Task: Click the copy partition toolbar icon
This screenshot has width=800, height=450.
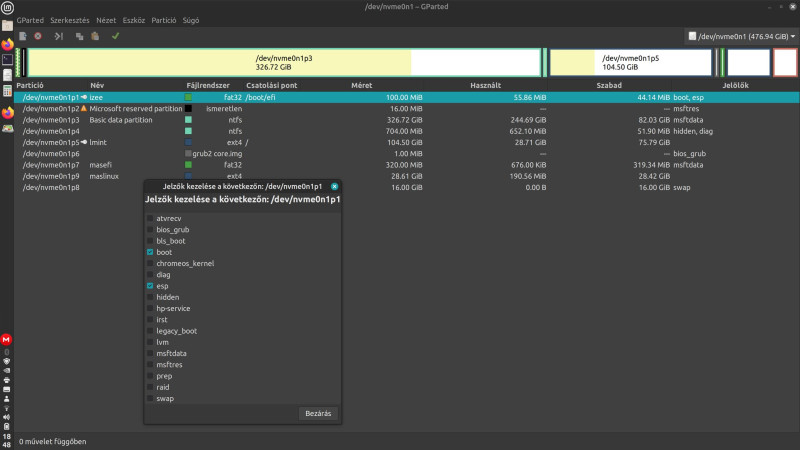Action: click(x=79, y=36)
